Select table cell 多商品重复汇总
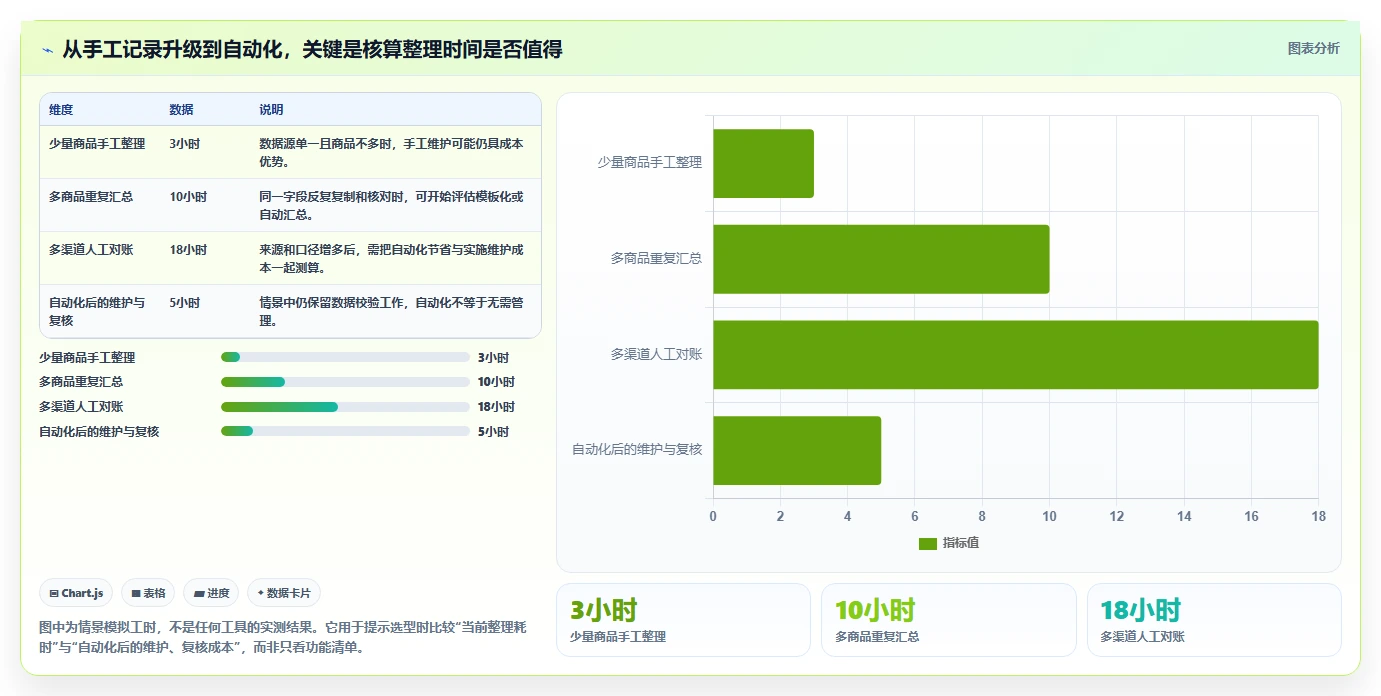This screenshot has width=1381, height=696. (91, 197)
